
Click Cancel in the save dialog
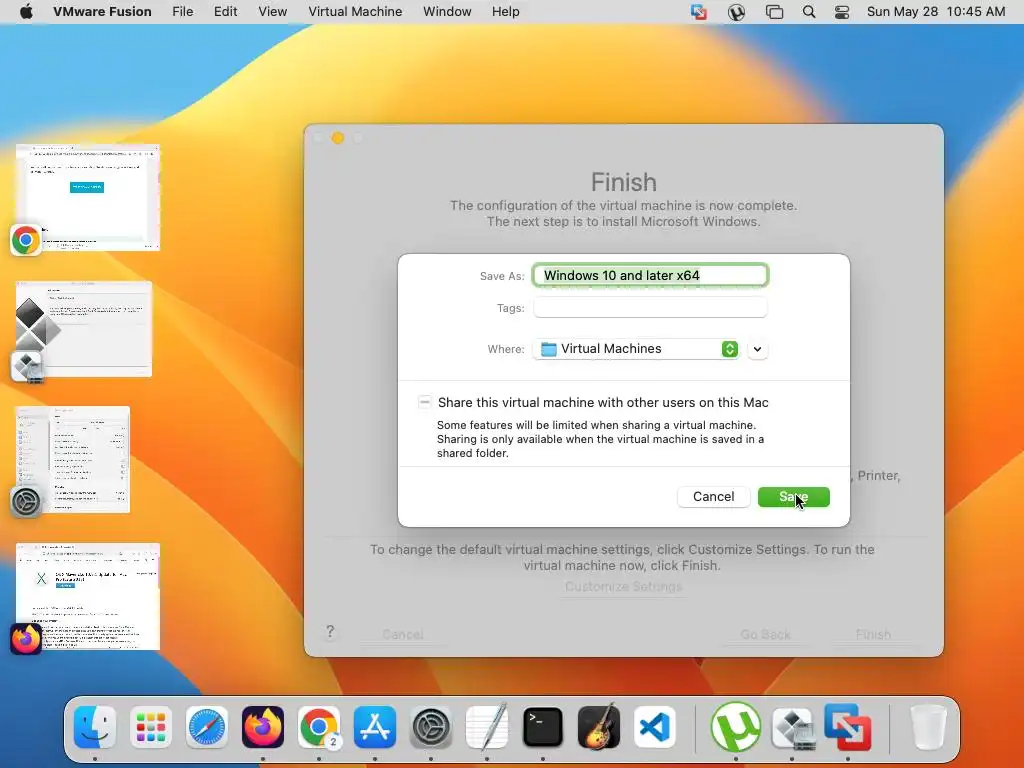pyautogui.click(x=713, y=496)
